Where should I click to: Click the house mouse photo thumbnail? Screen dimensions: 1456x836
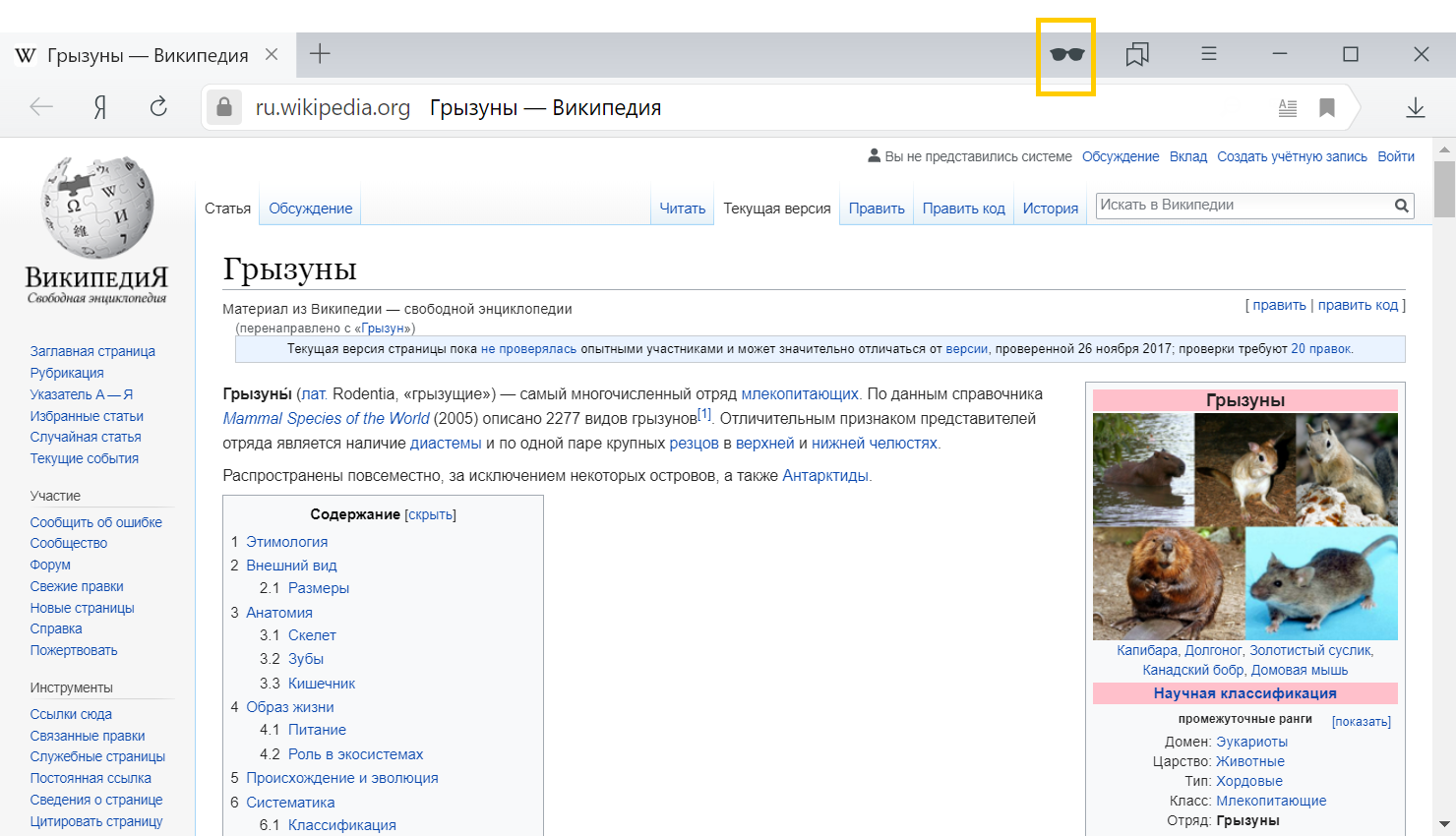coord(1321,583)
